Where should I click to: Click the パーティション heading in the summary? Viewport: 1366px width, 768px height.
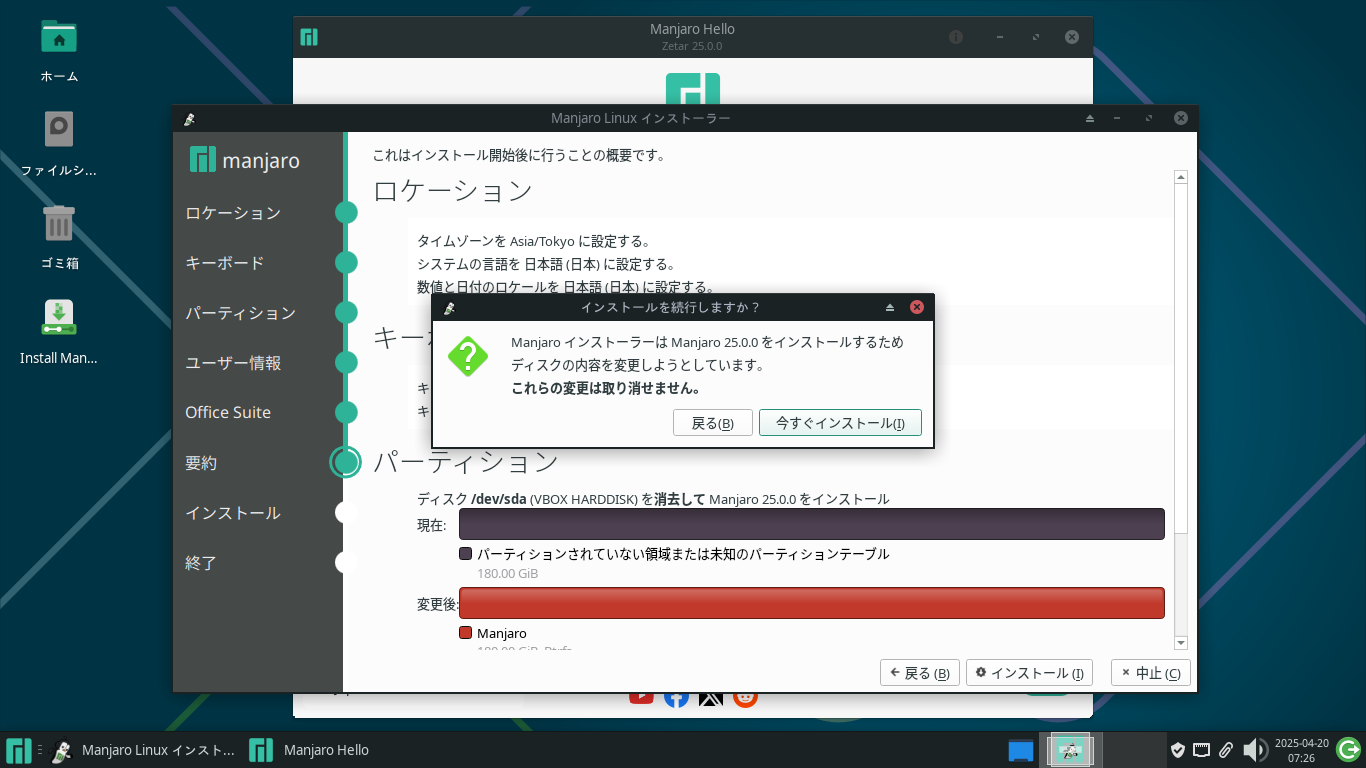coord(466,462)
